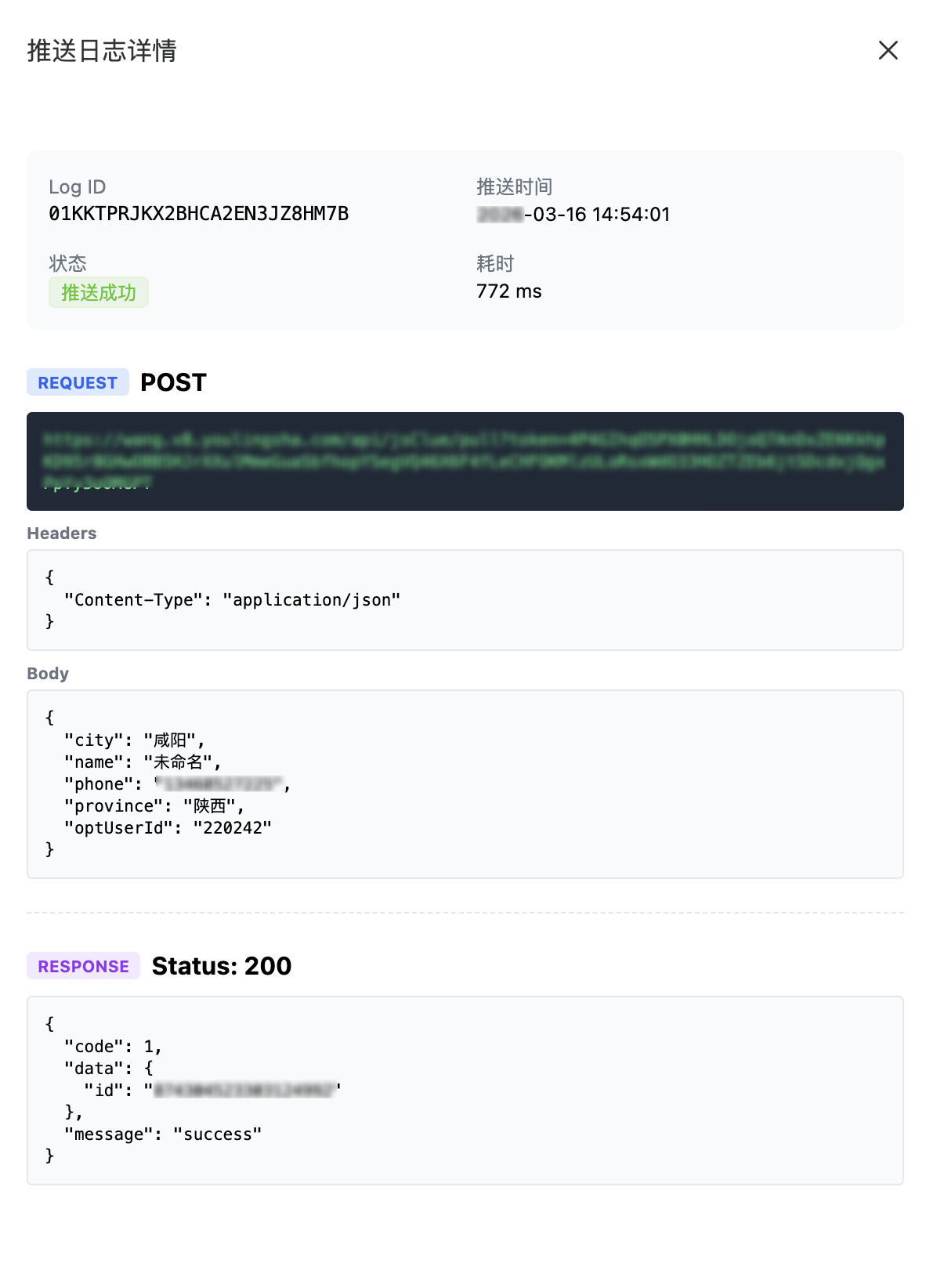
Task: Click the "message": "success" response line
Action: pos(163,1134)
